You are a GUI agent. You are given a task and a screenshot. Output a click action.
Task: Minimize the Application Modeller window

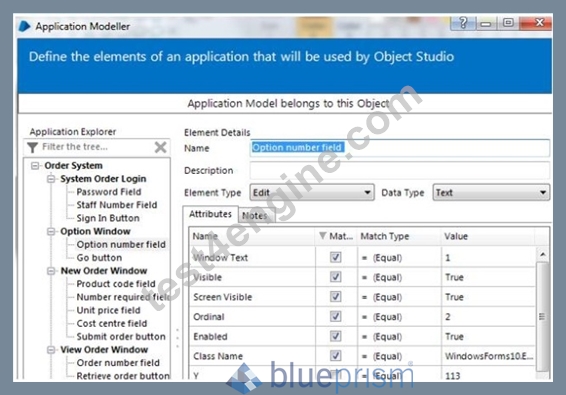click(486, 23)
